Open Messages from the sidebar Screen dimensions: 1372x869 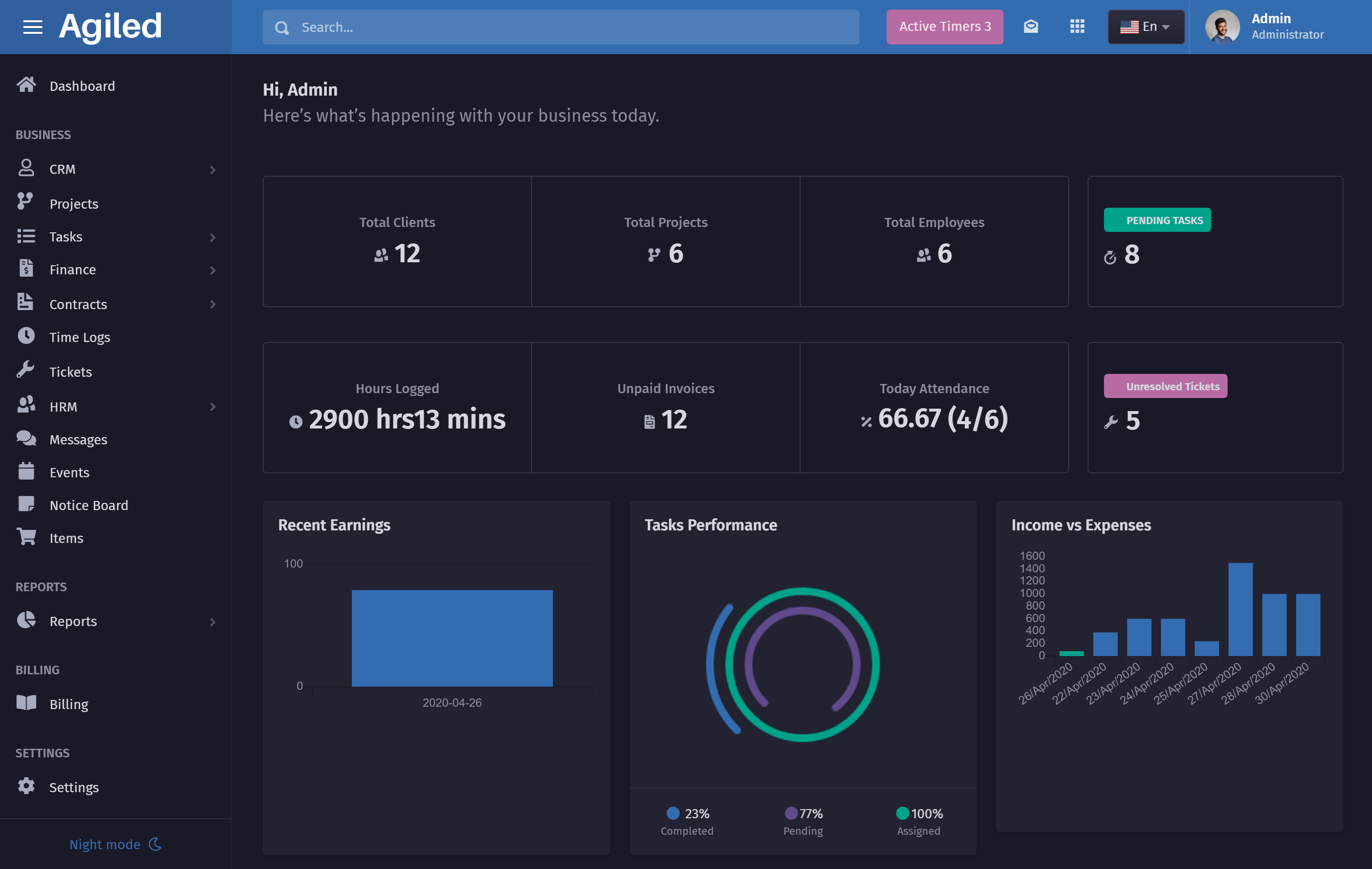pos(78,440)
